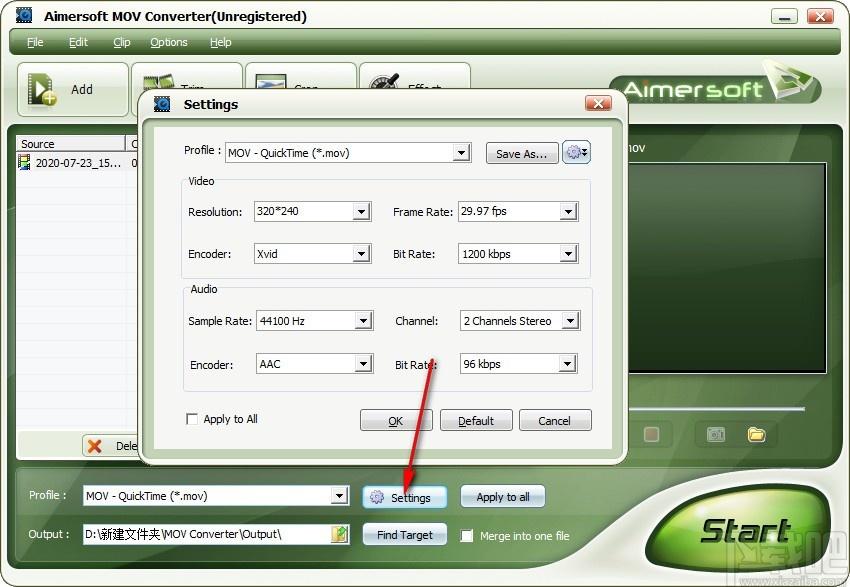Open the Help menu
850x587 pixels.
[221, 42]
